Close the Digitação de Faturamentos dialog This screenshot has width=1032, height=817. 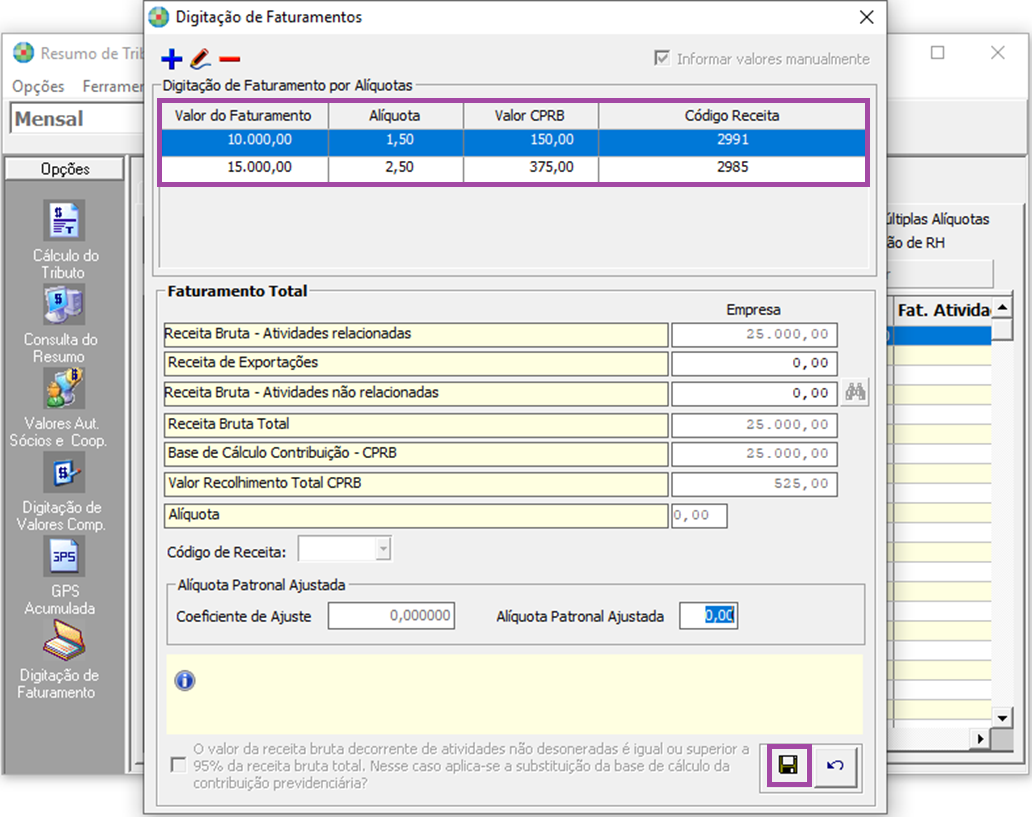click(867, 17)
